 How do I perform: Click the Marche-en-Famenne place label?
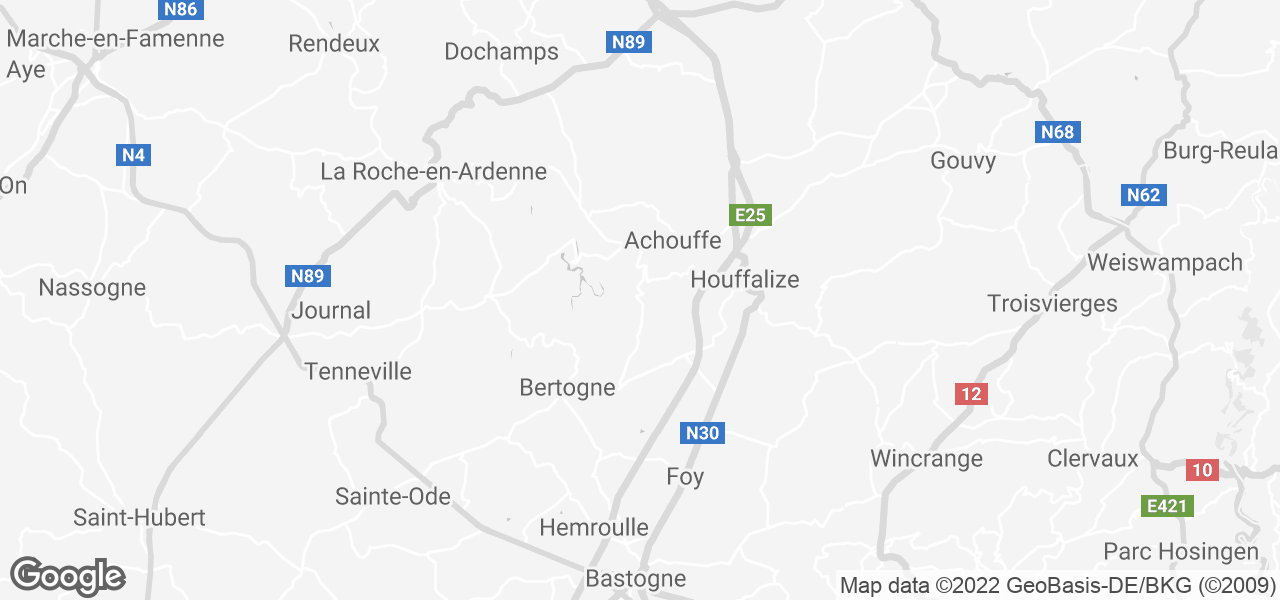click(x=115, y=39)
